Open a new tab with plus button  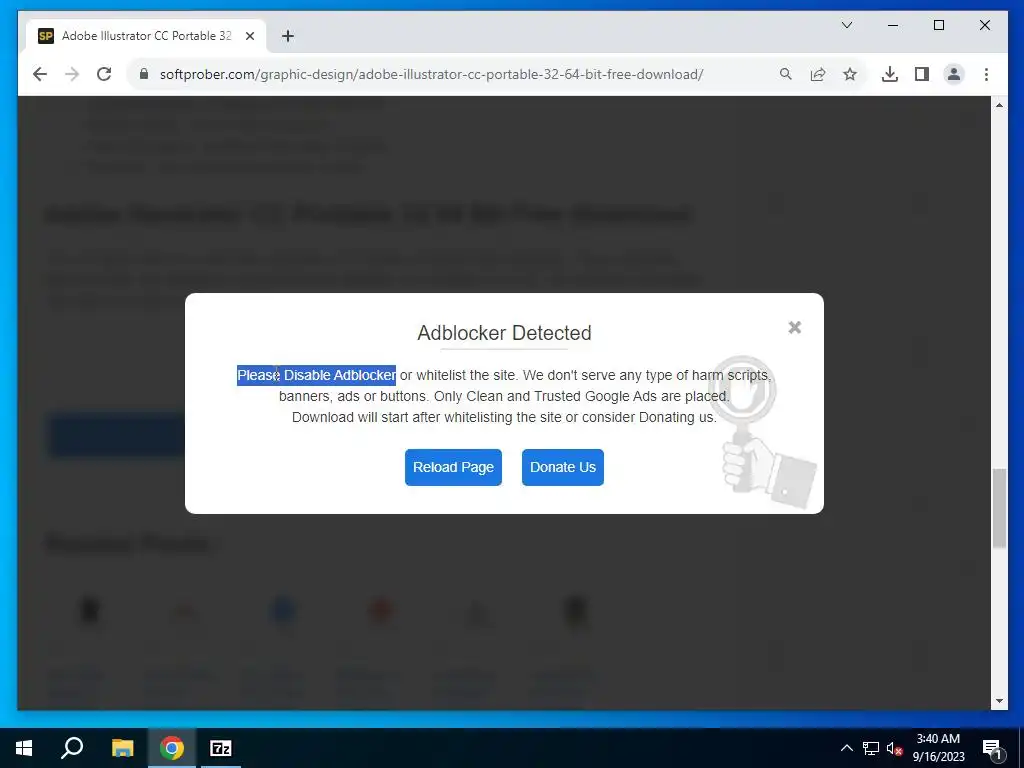pyautogui.click(x=287, y=36)
